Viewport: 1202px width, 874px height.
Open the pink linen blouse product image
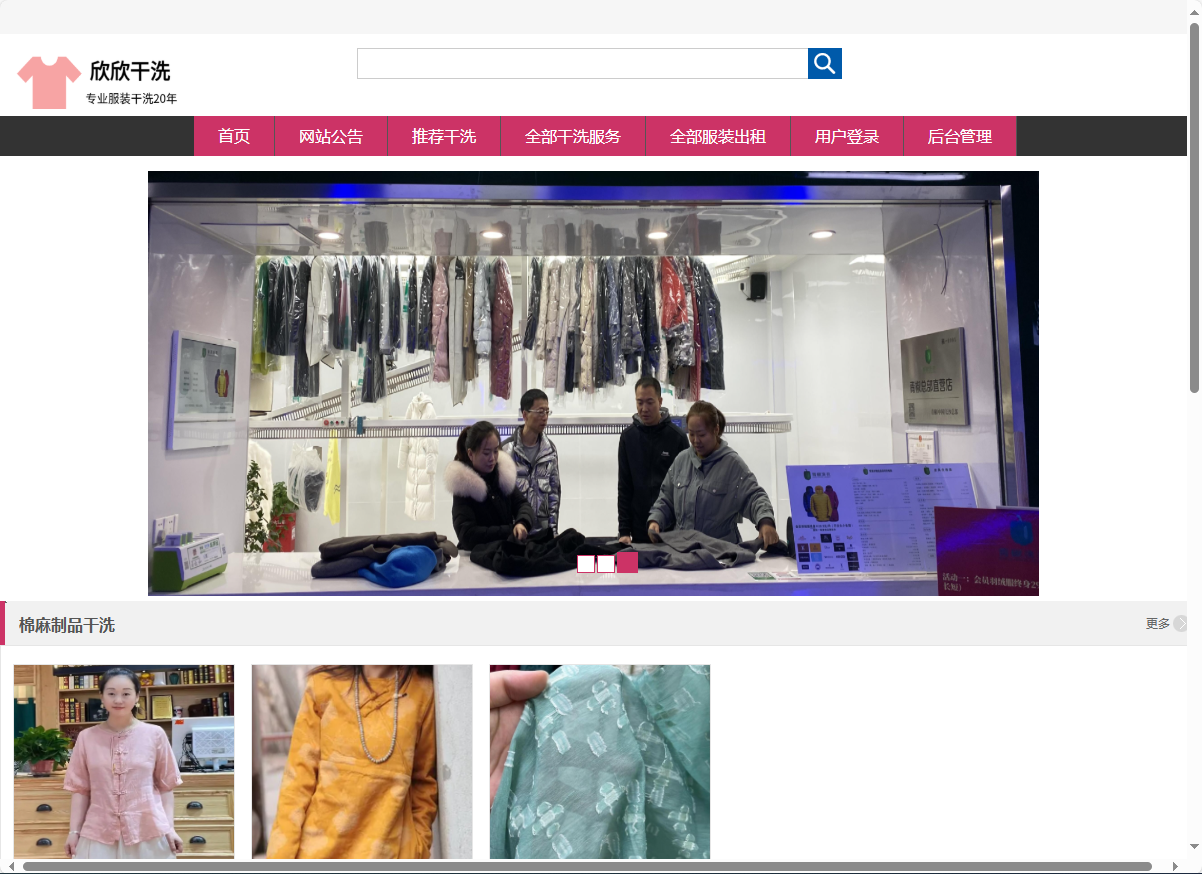coord(124,762)
